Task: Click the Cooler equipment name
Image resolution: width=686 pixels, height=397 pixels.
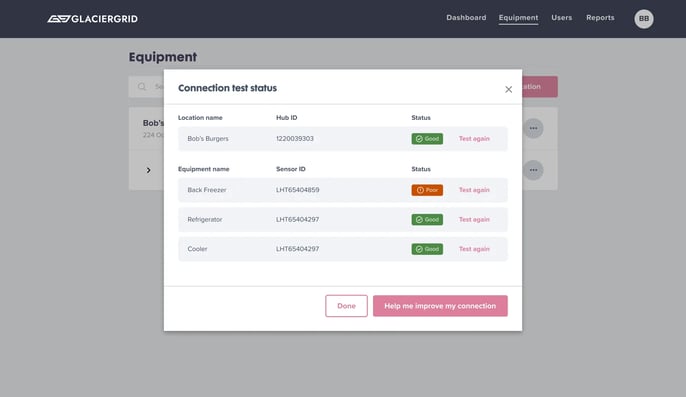Action: coord(197,249)
